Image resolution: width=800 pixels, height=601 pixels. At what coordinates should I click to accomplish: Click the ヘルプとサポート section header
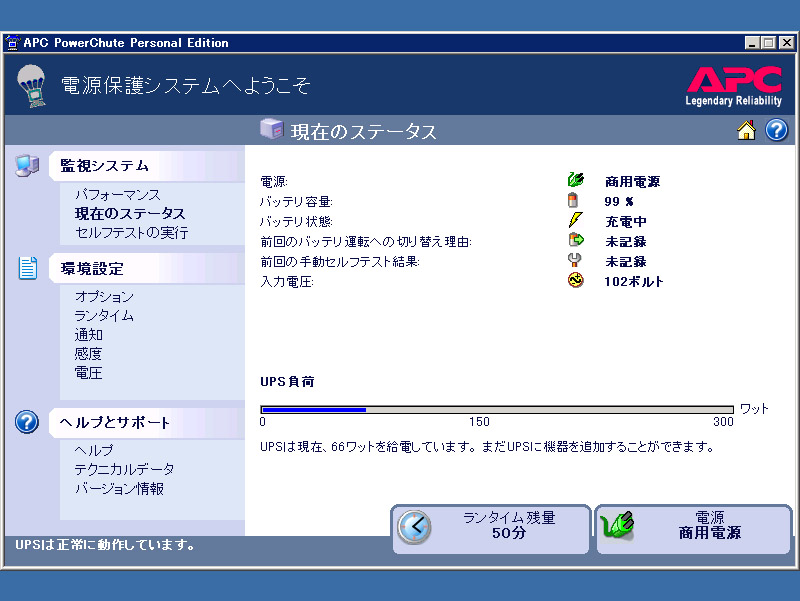tap(146, 422)
